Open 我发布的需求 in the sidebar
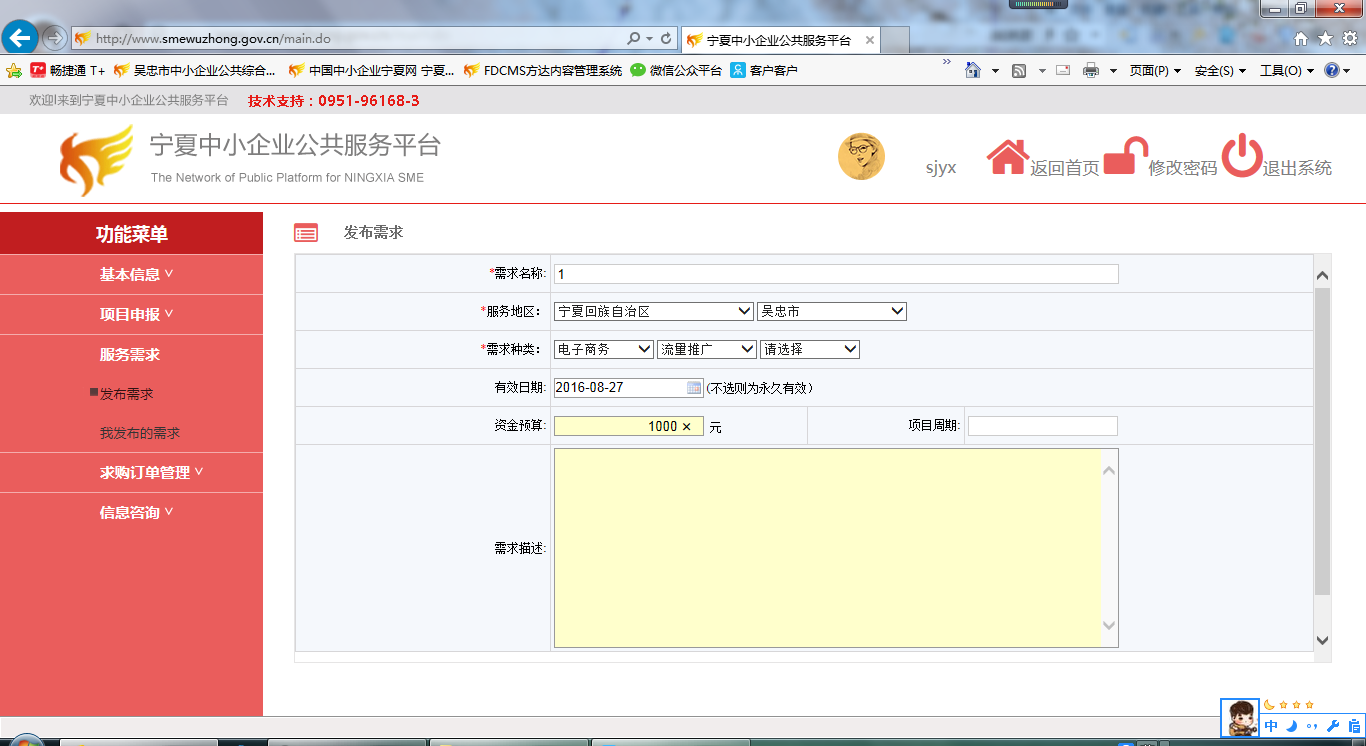Image resolution: width=1366 pixels, height=746 pixels. coord(140,433)
